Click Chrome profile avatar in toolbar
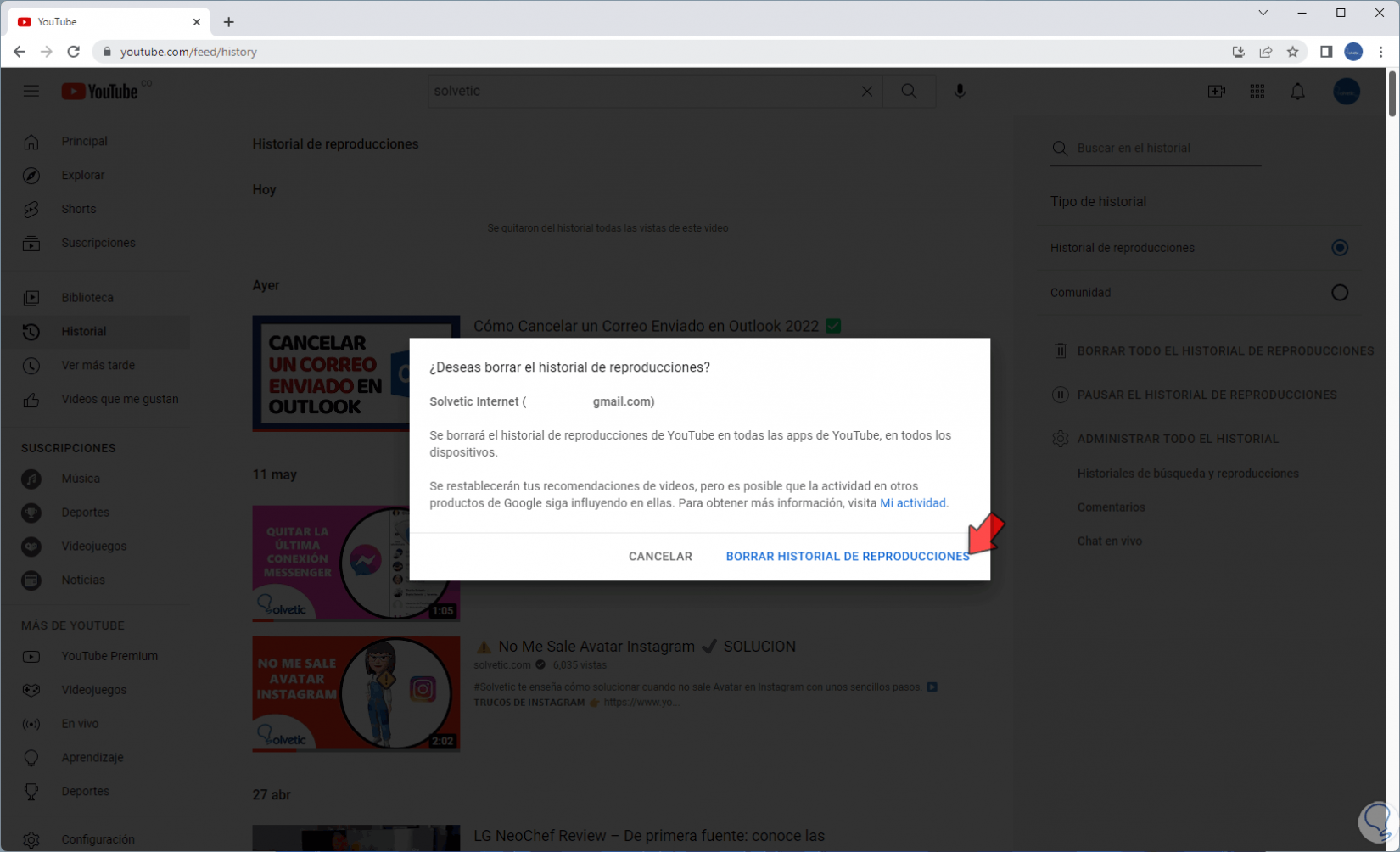Screen dimensions: 1400x852 click(1354, 52)
